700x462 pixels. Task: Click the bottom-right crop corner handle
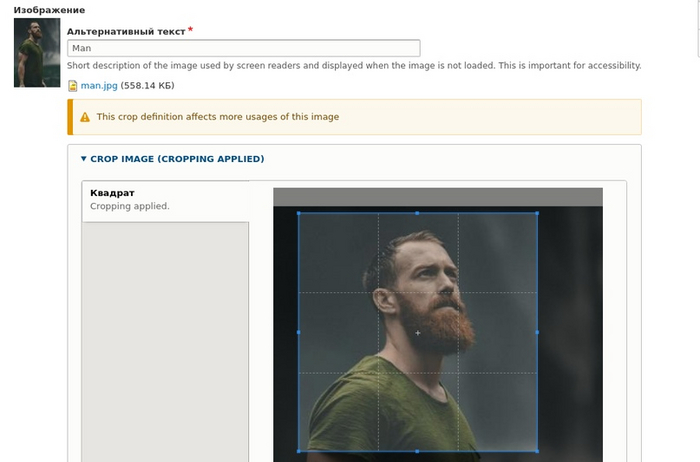(x=537, y=451)
